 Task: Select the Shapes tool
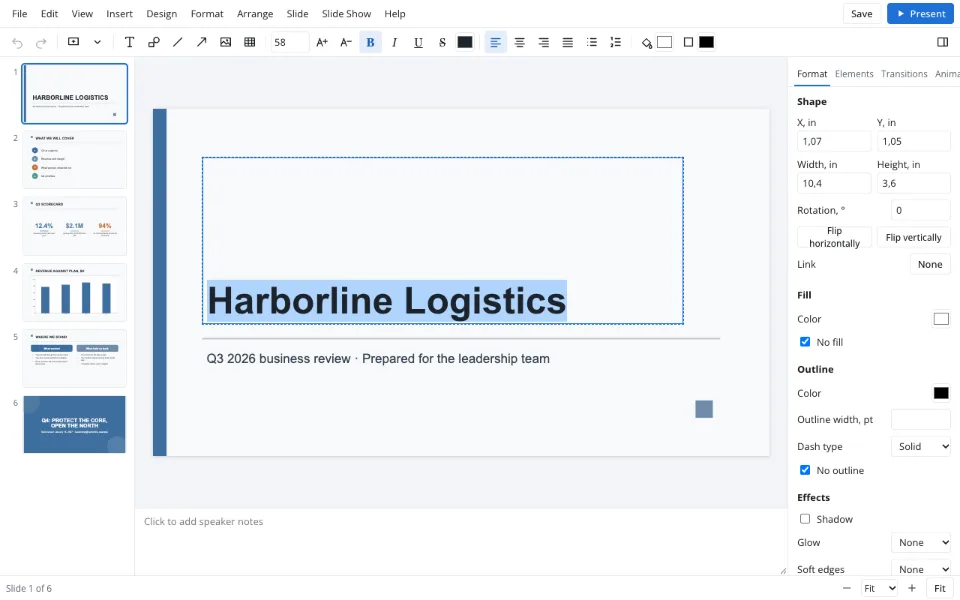(154, 42)
